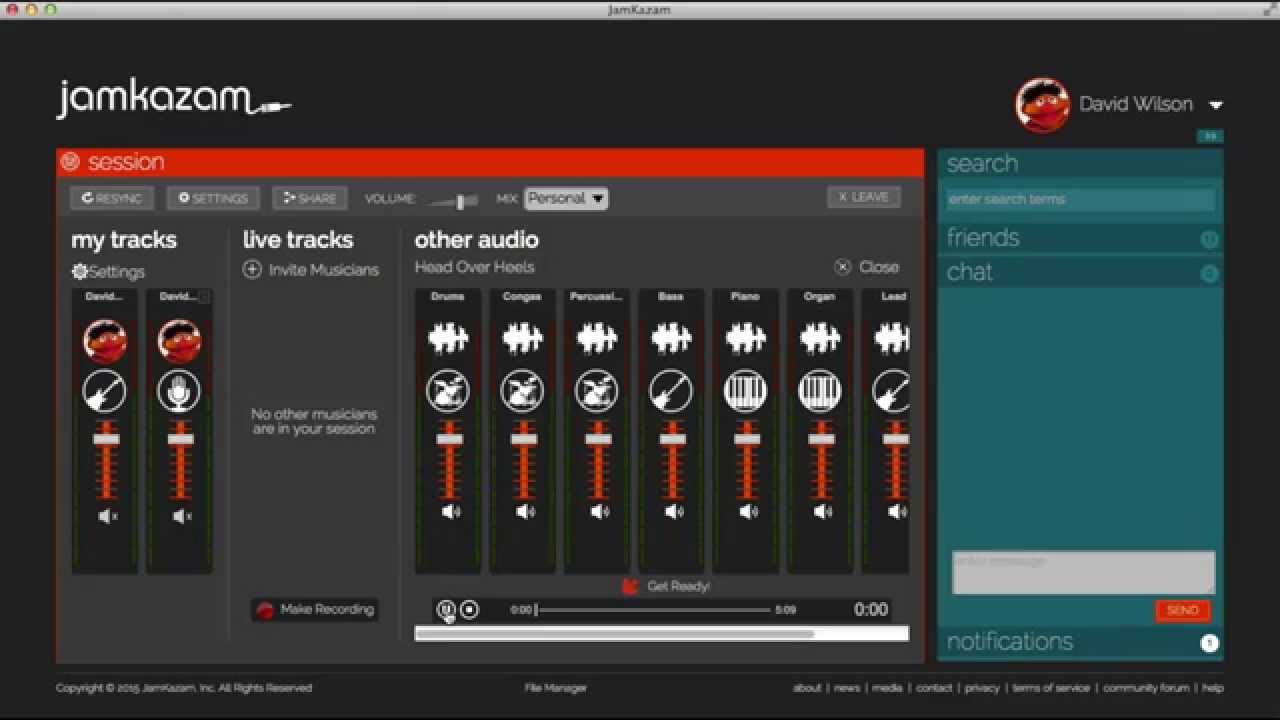Click the JamKazam logo
Screen dimensions: 1280x720
coord(174,99)
